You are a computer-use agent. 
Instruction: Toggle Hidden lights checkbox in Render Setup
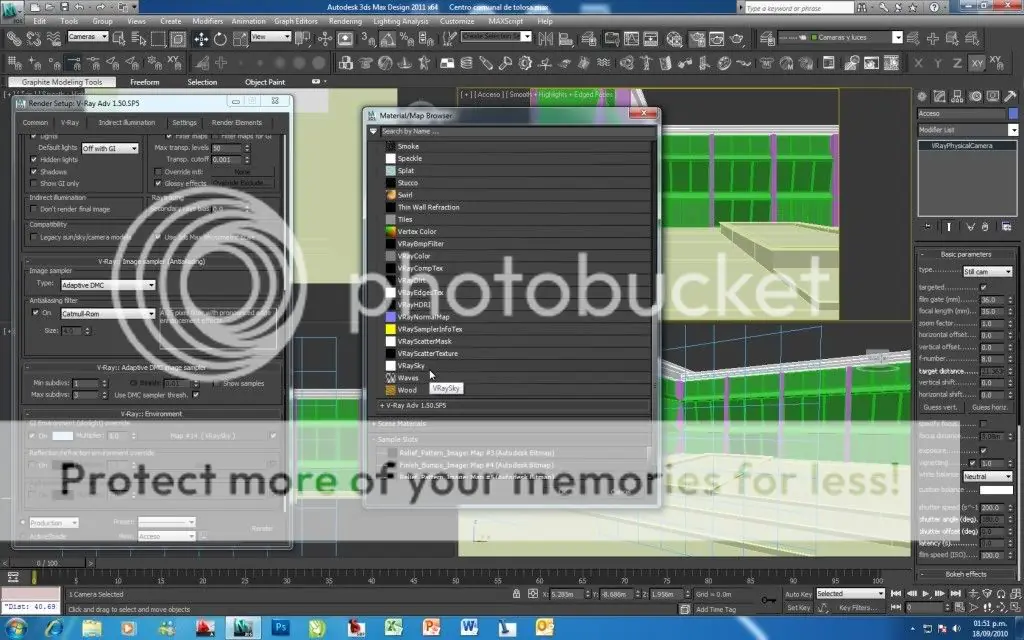(x=34, y=159)
